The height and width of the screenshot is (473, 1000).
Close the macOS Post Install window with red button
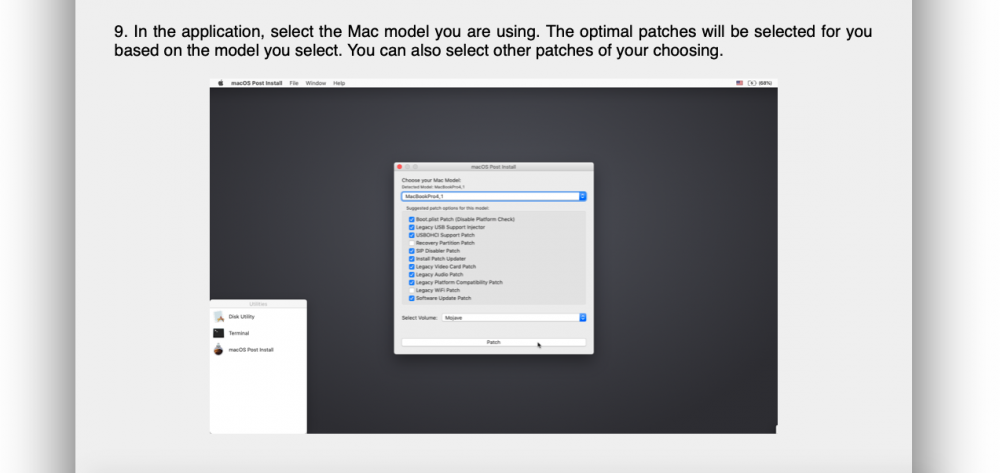400,167
